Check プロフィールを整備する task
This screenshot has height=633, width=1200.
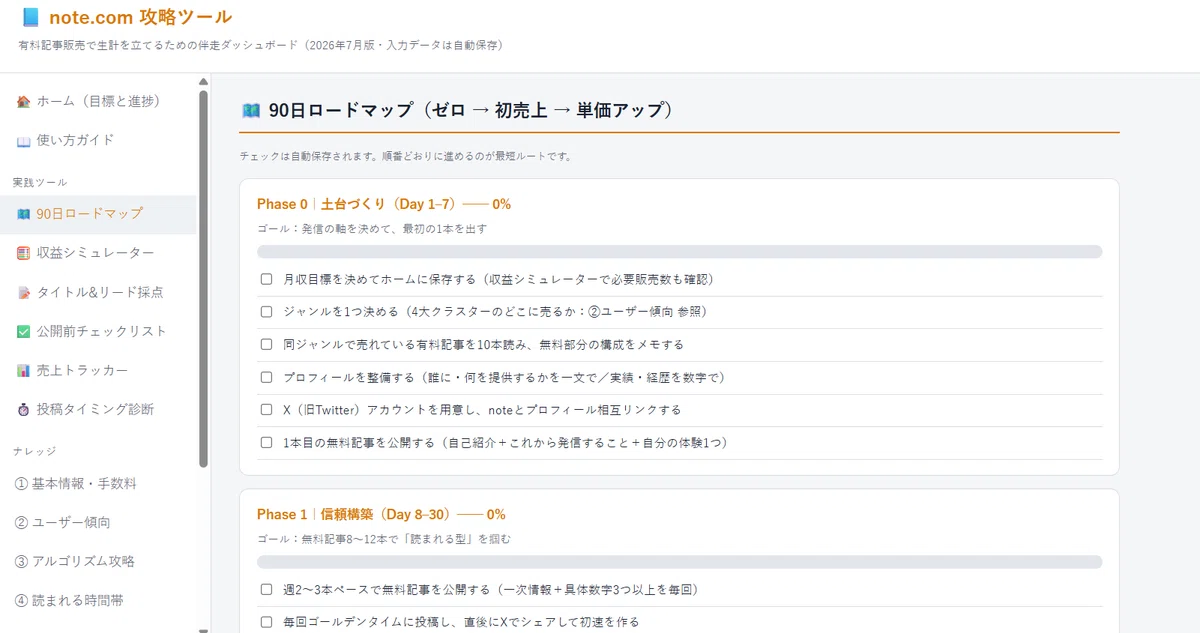pyautogui.click(x=266, y=377)
